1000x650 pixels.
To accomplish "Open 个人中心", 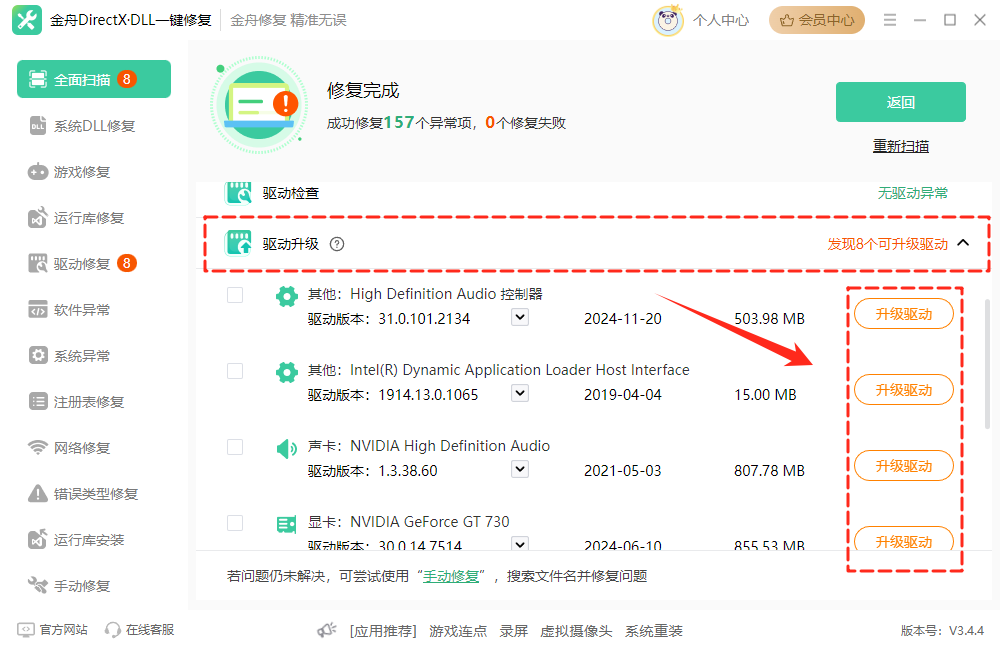I will pyautogui.click(x=721, y=20).
